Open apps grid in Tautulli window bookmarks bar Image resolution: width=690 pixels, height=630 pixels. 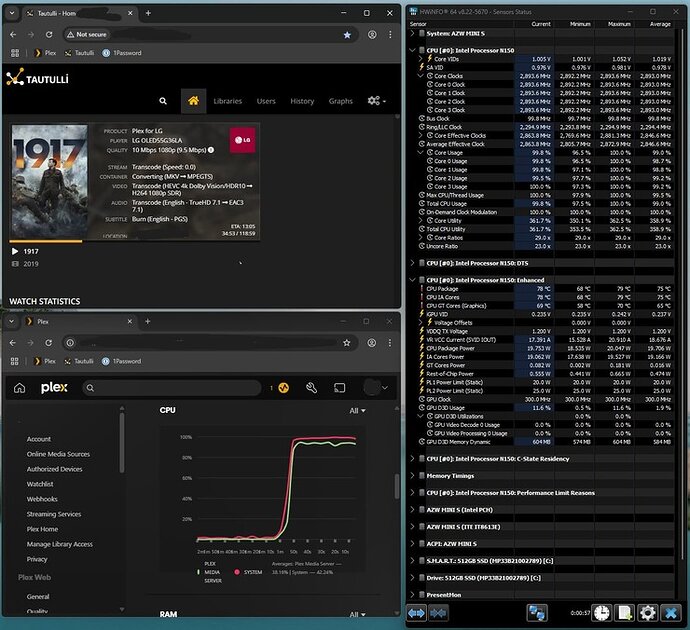[15, 53]
